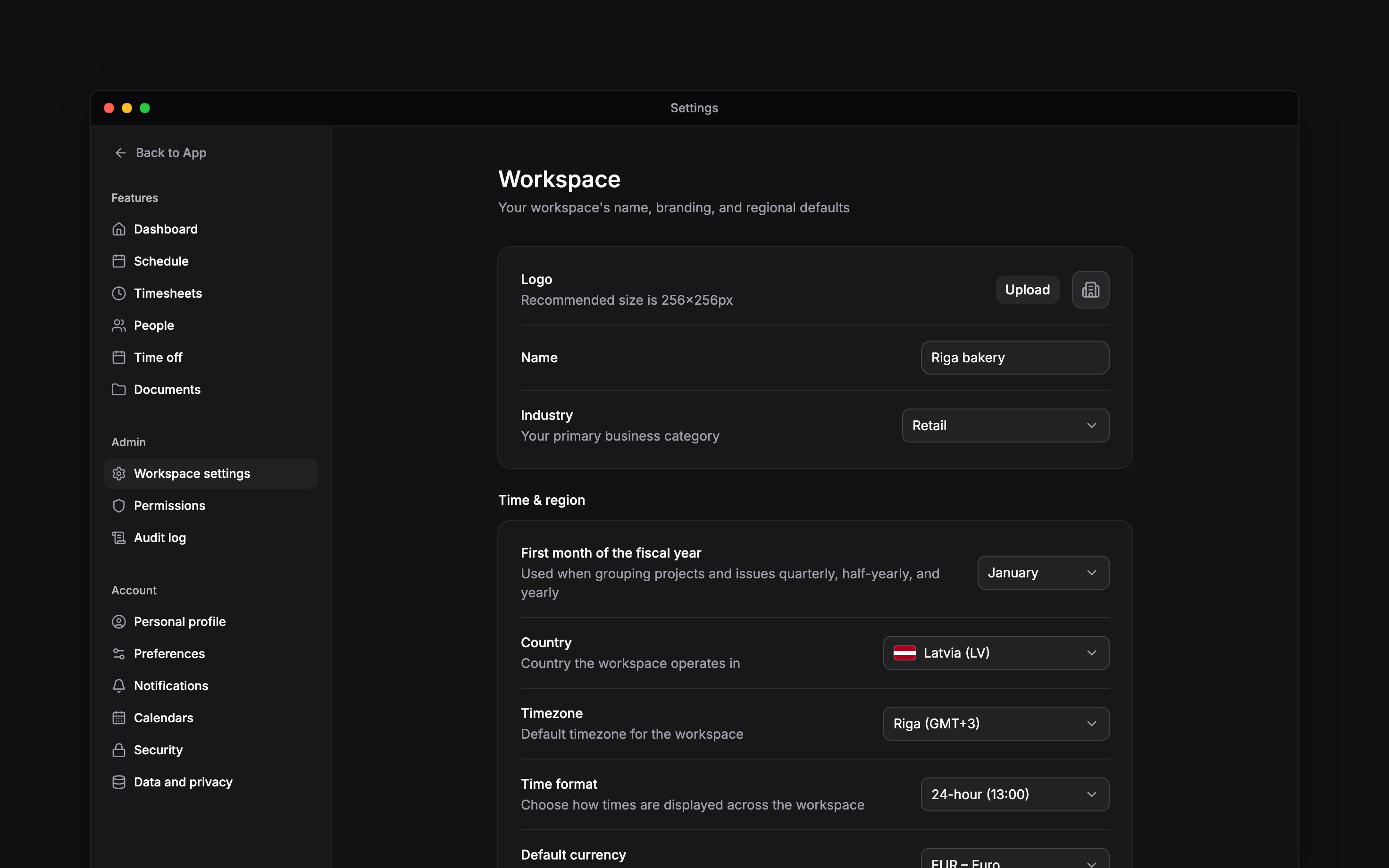
Task: Click the workspace logo building placeholder
Action: pos(1090,290)
